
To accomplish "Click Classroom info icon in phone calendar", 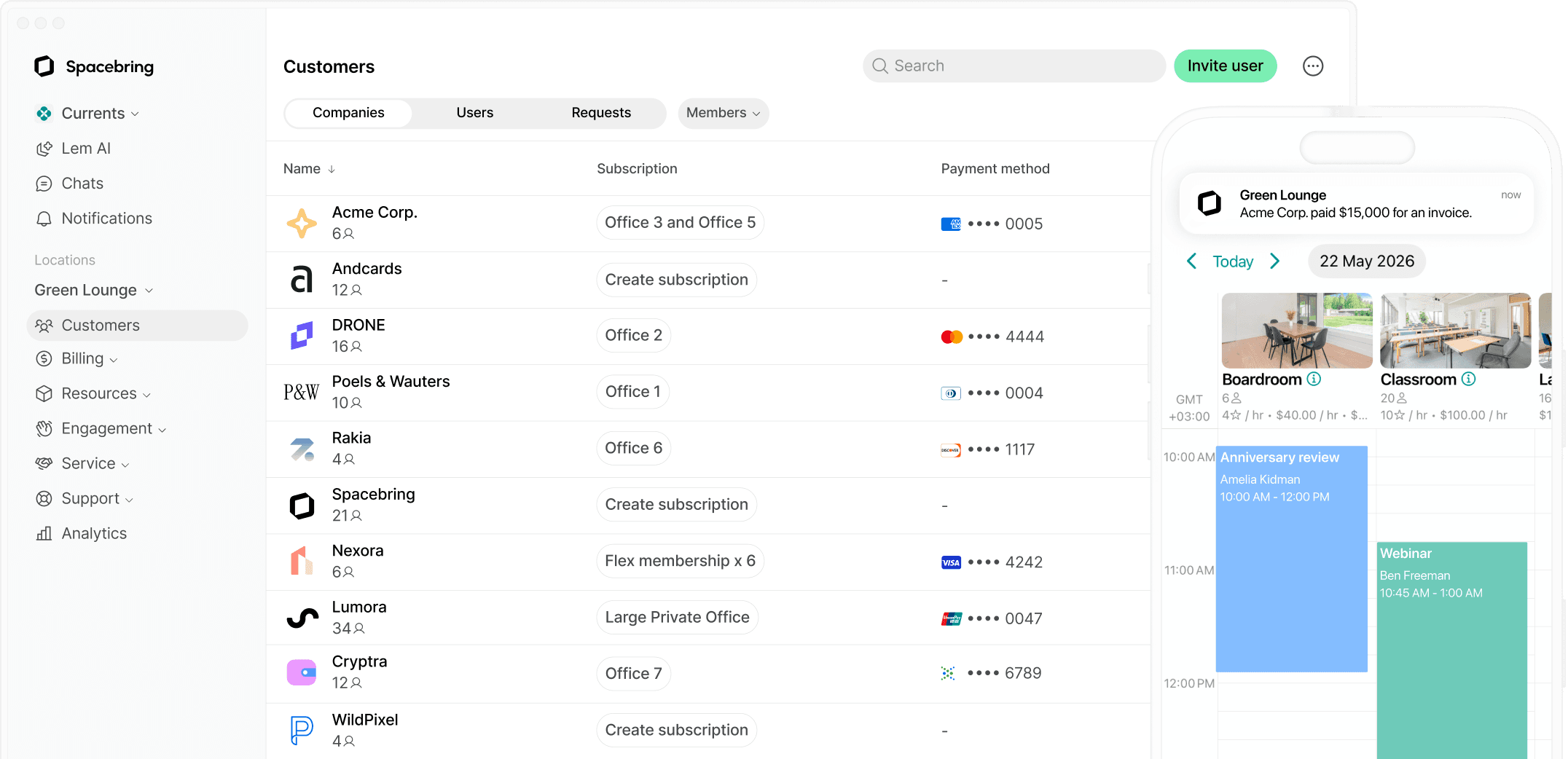I will (1469, 379).
